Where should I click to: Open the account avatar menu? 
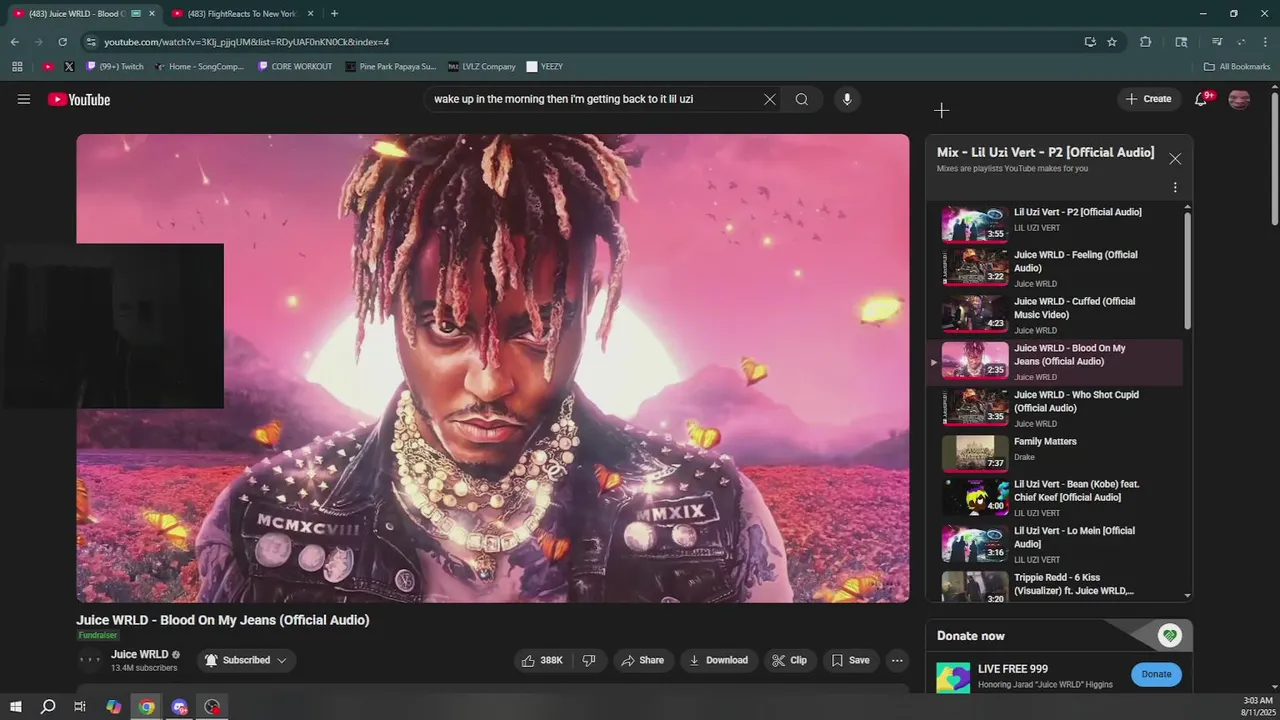[x=1239, y=99]
